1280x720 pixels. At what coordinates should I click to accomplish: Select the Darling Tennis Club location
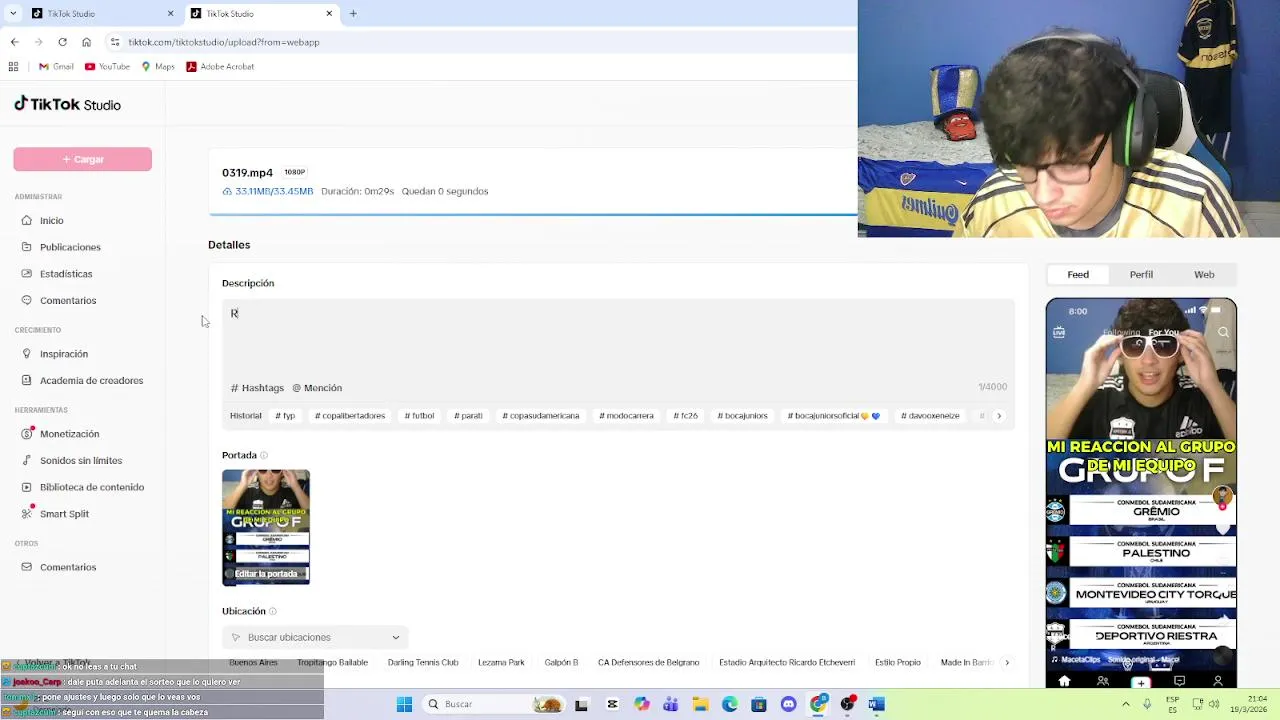pos(423,663)
